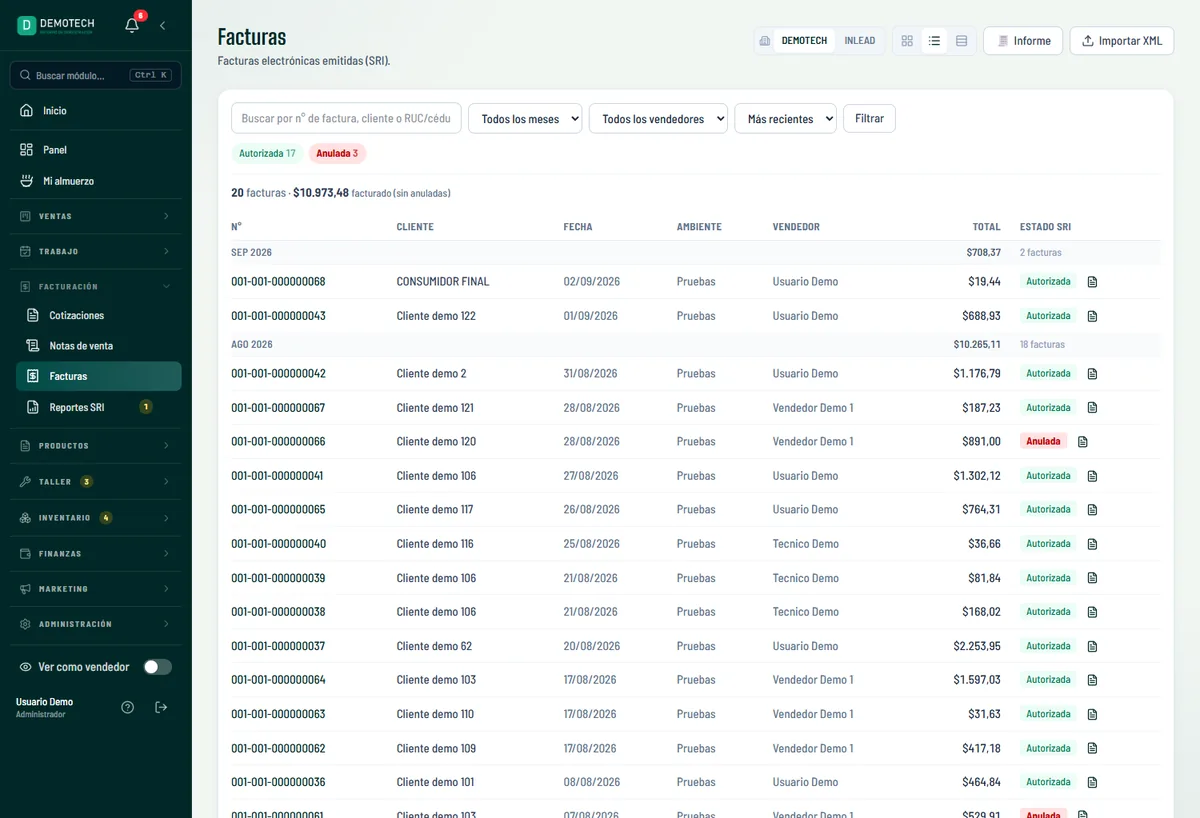This screenshot has height=818, width=1200.
Task: Click the invoice search input field
Action: click(x=346, y=118)
